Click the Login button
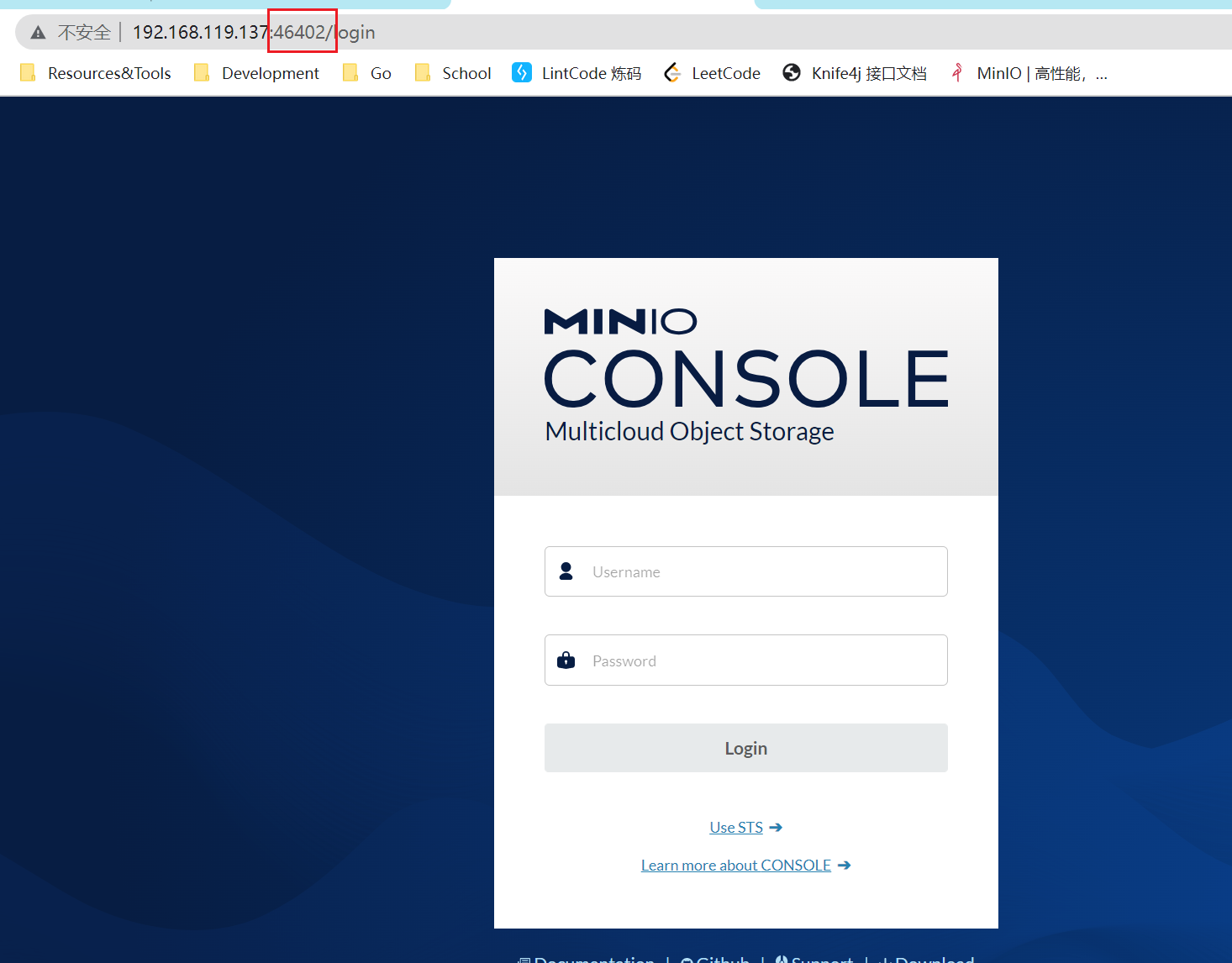This screenshot has height=963, width=1232. (746, 748)
